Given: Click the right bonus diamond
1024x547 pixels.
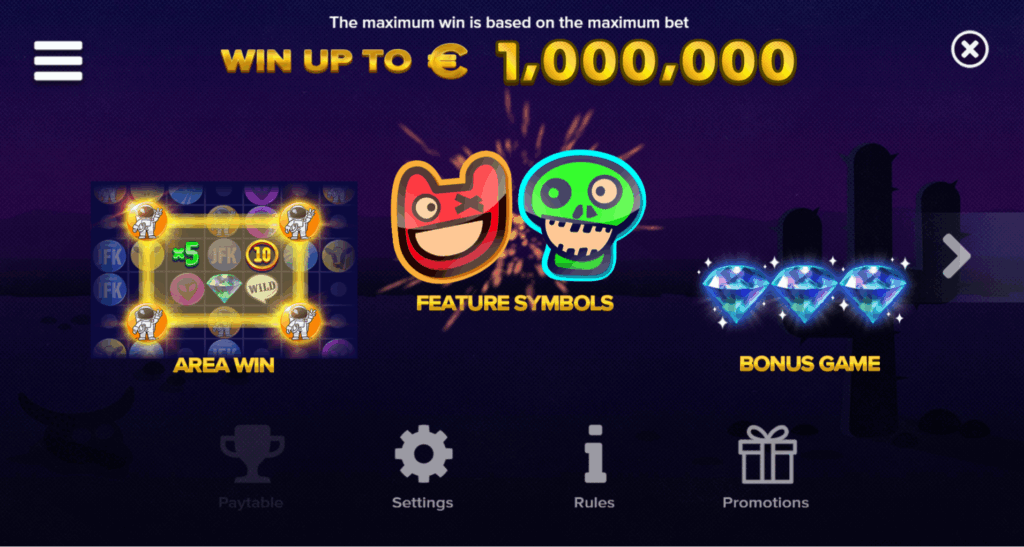Looking at the screenshot, I should [873, 292].
